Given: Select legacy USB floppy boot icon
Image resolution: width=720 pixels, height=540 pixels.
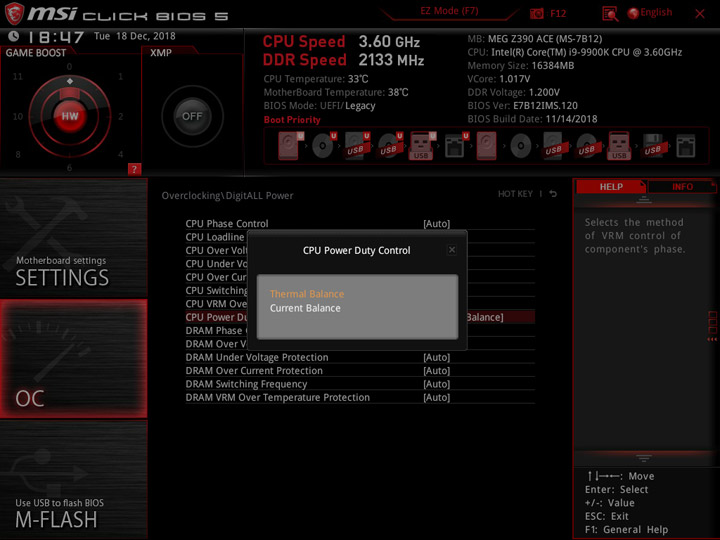Looking at the screenshot, I should pos(653,146).
